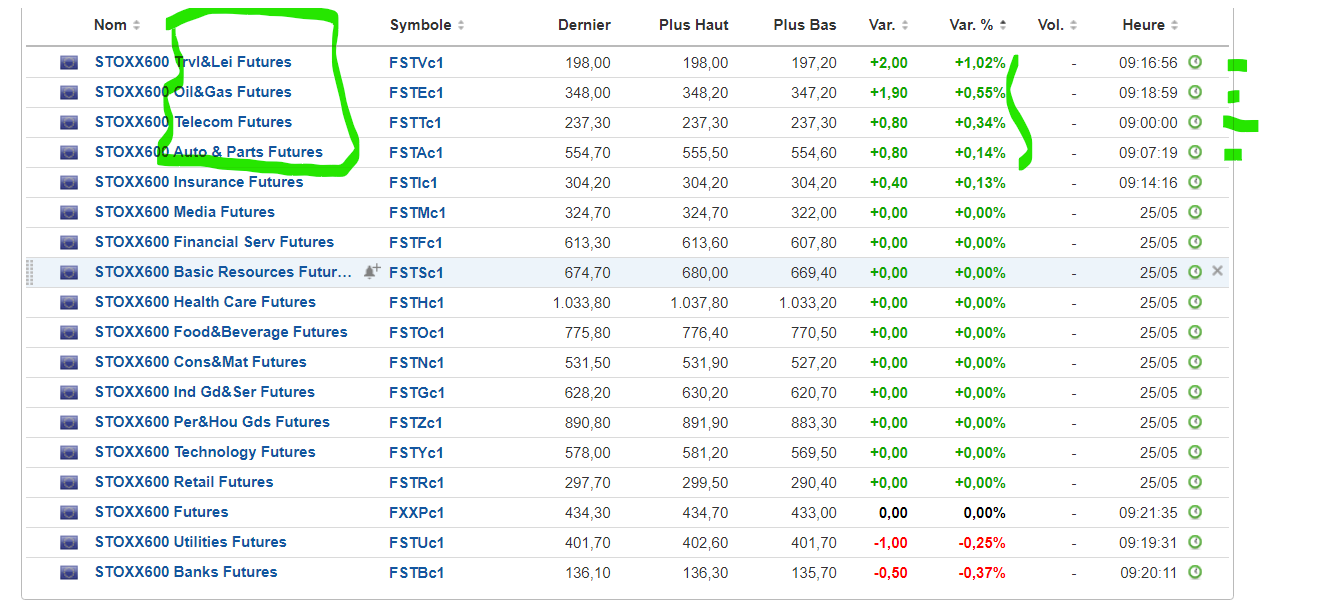Viewport: 1321px width, 611px height.
Task: Open the STOXX600 Retail Futures link
Action: pyautogui.click(x=184, y=482)
